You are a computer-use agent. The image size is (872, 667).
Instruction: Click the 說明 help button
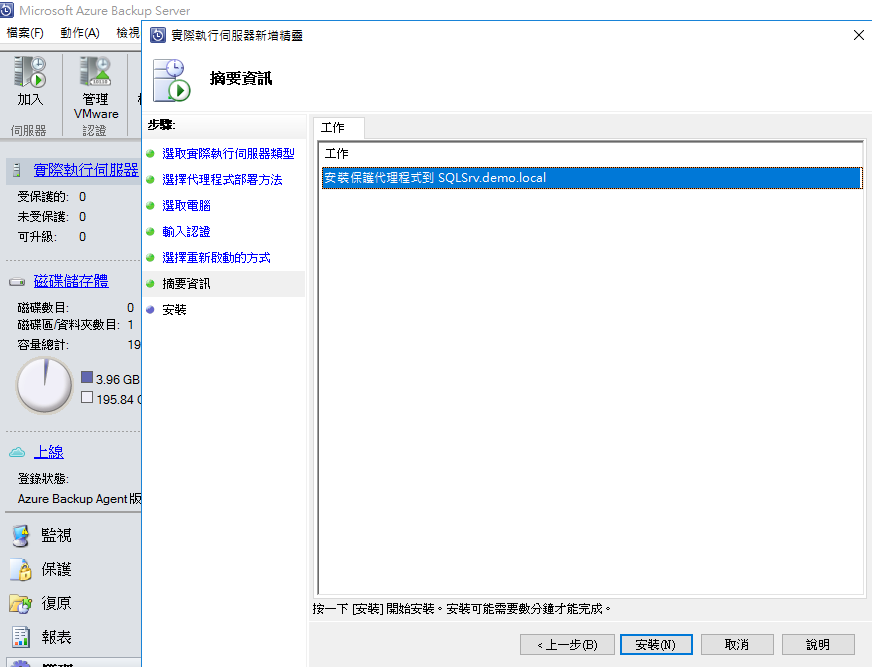(818, 645)
